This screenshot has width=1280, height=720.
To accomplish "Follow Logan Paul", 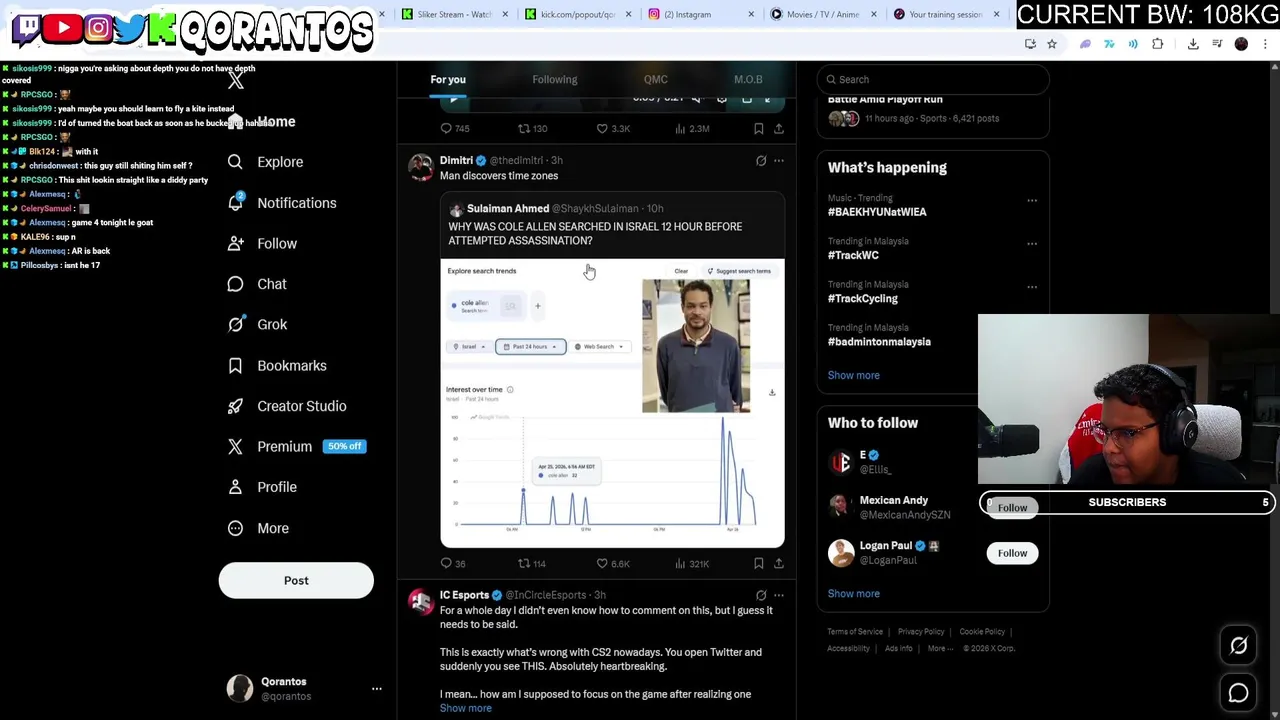I will click(x=1012, y=553).
